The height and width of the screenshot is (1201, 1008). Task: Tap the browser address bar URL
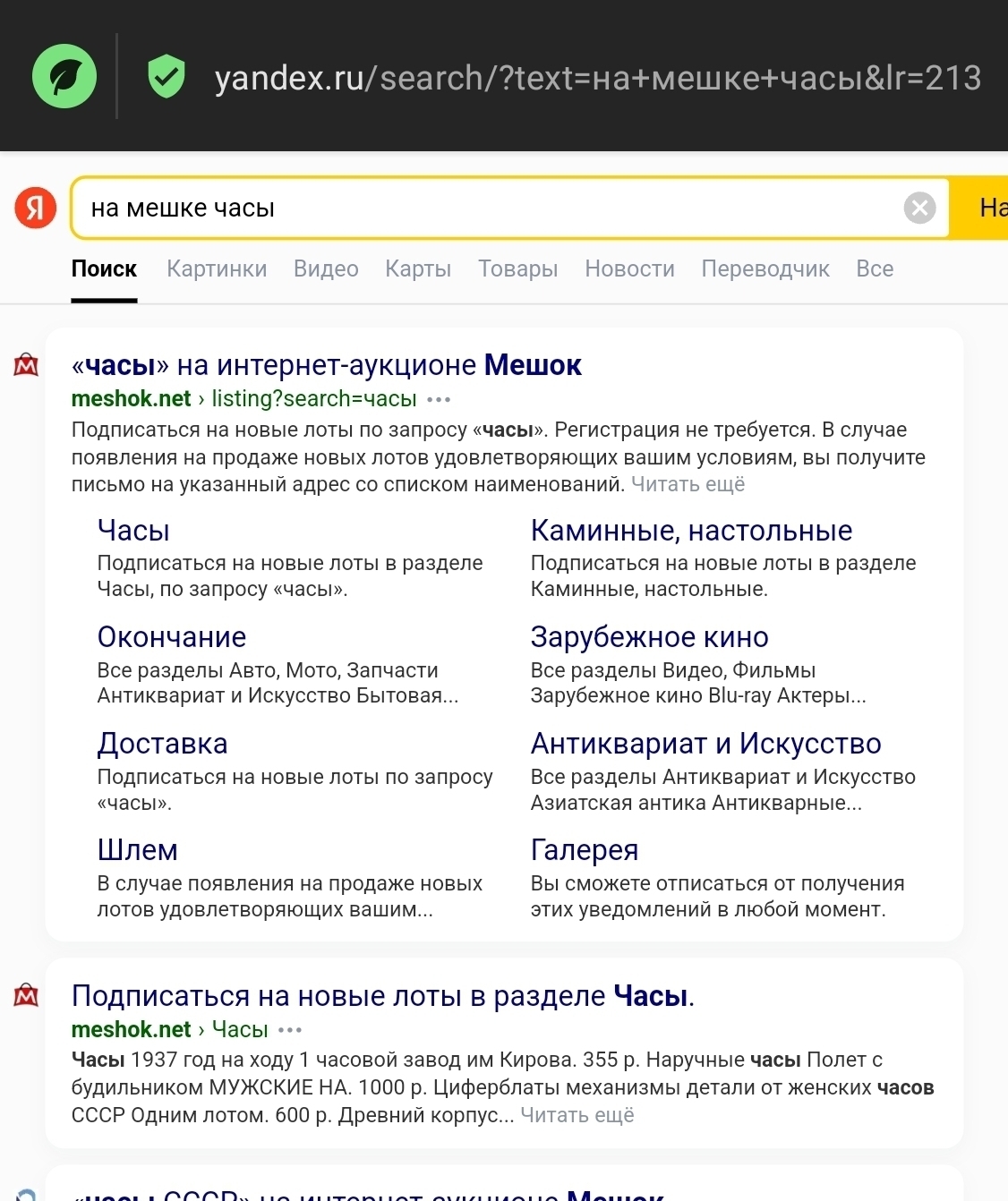pyautogui.click(x=598, y=78)
